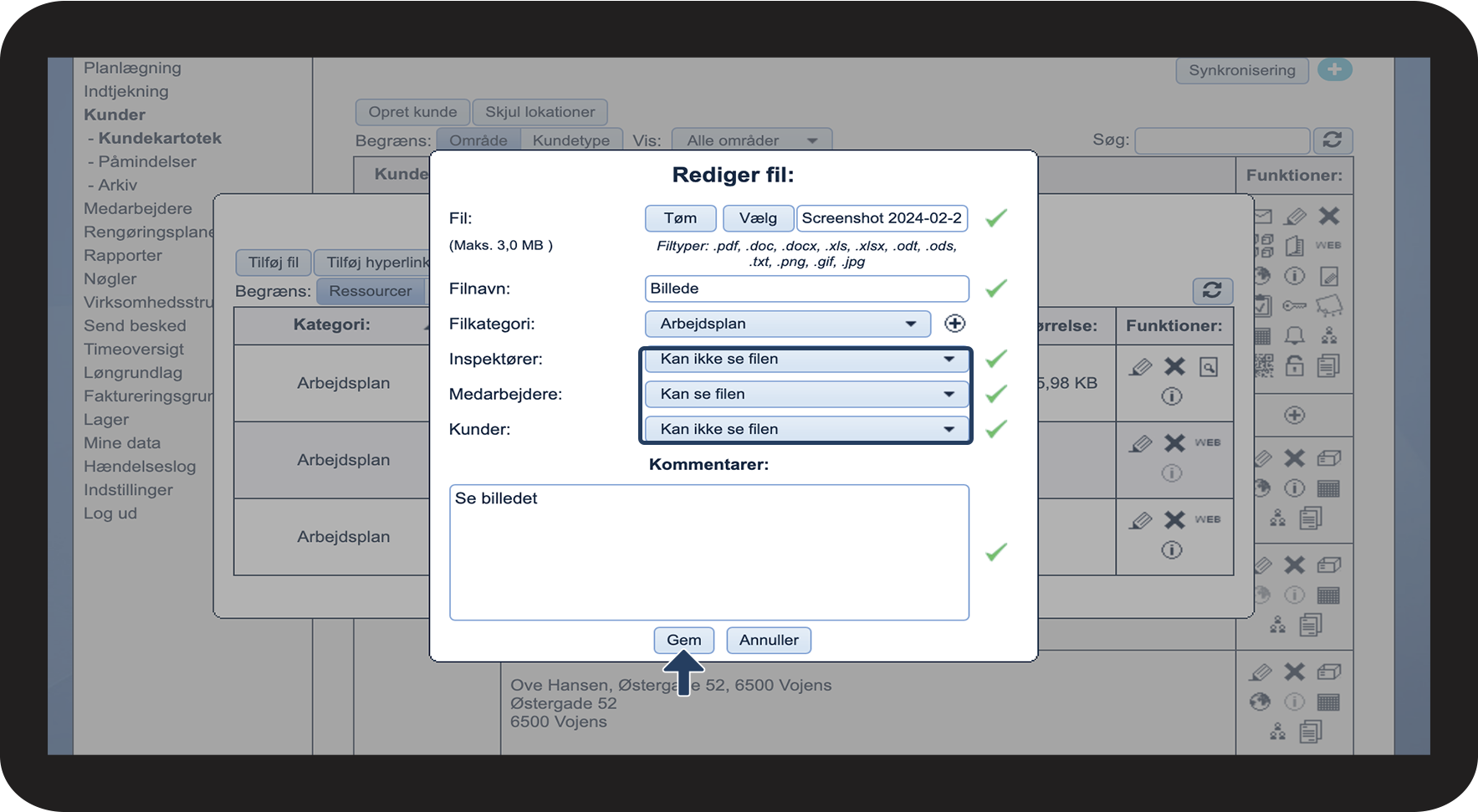
Task: Select the Kundetype filter tab
Action: [x=571, y=140]
